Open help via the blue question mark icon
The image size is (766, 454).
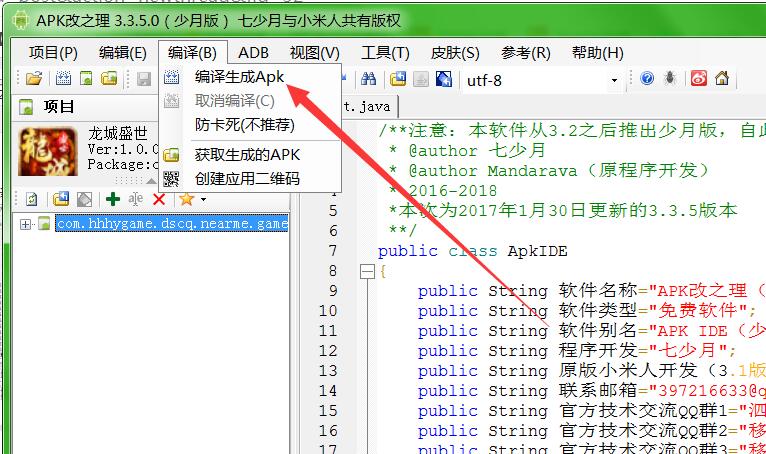click(647, 80)
